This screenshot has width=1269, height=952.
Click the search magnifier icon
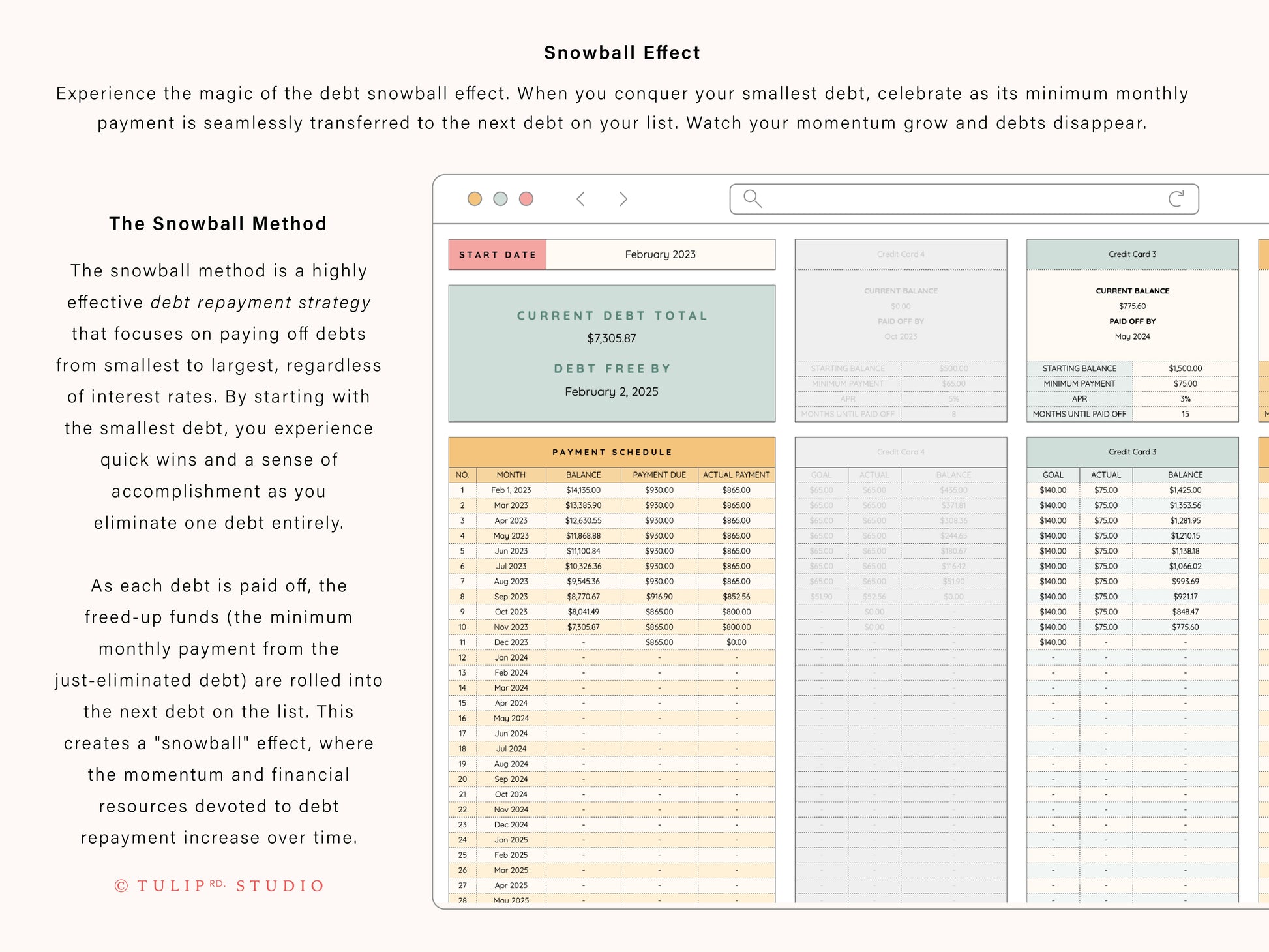[x=753, y=199]
